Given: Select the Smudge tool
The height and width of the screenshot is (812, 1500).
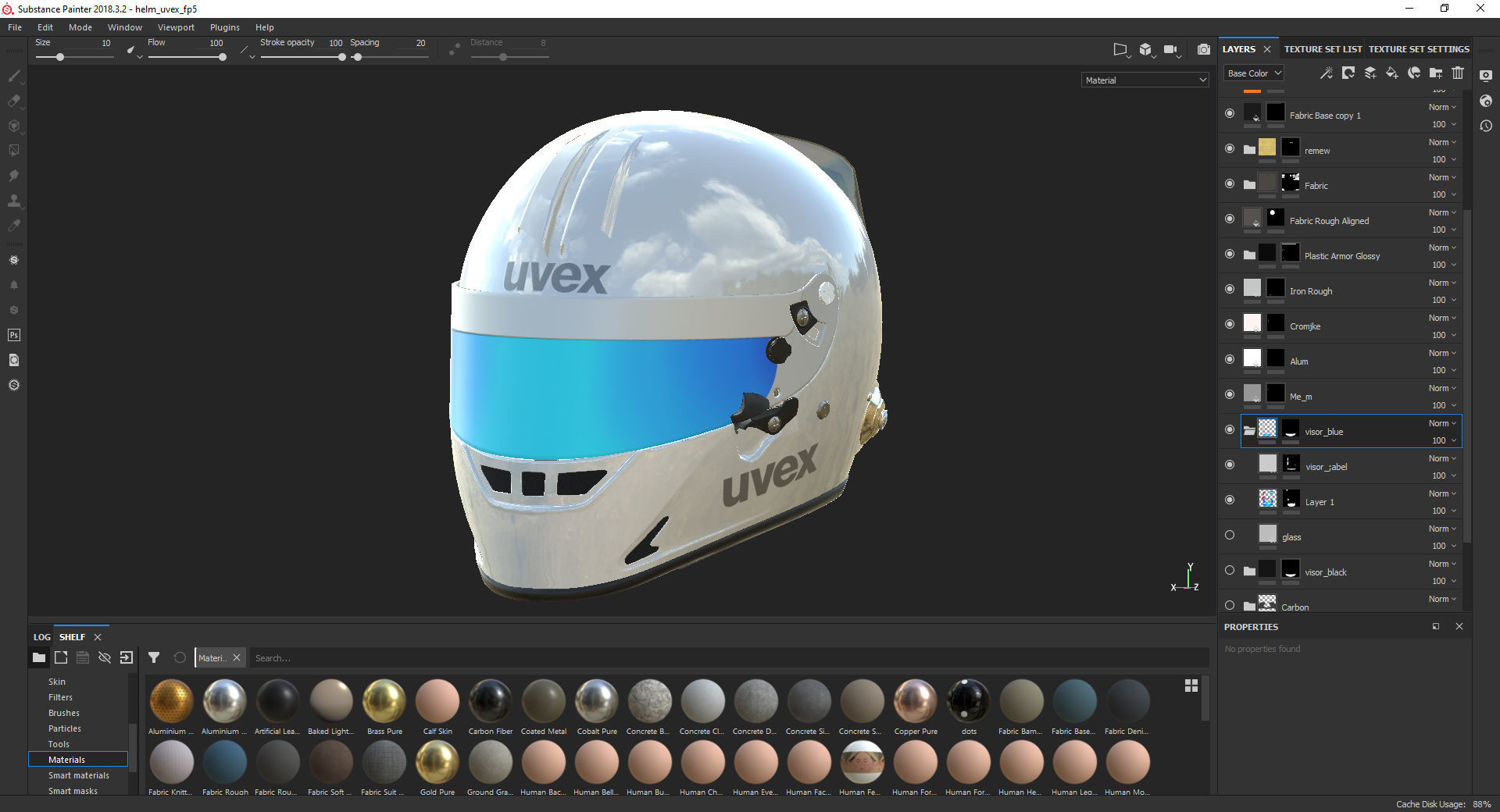Looking at the screenshot, I should (13, 176).
